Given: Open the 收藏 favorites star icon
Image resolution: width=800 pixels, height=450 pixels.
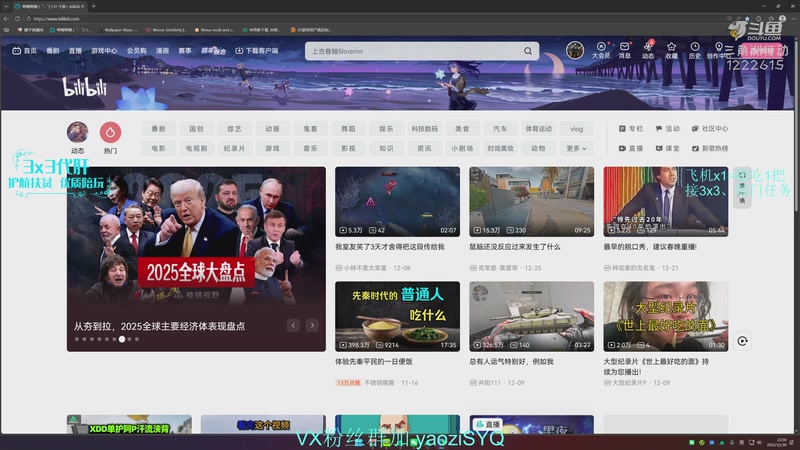Looking at the screenshot, I should pos(671,50).
